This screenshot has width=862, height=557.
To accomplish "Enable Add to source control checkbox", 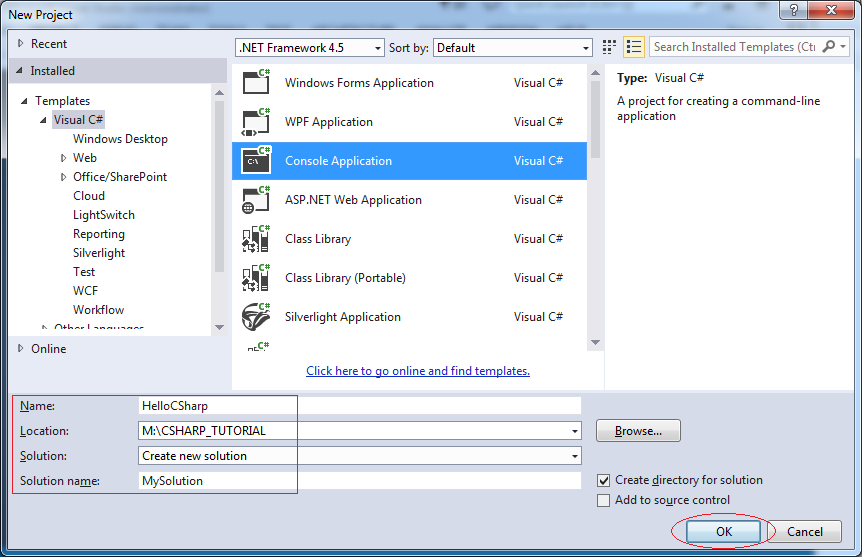I will [604, 500].
